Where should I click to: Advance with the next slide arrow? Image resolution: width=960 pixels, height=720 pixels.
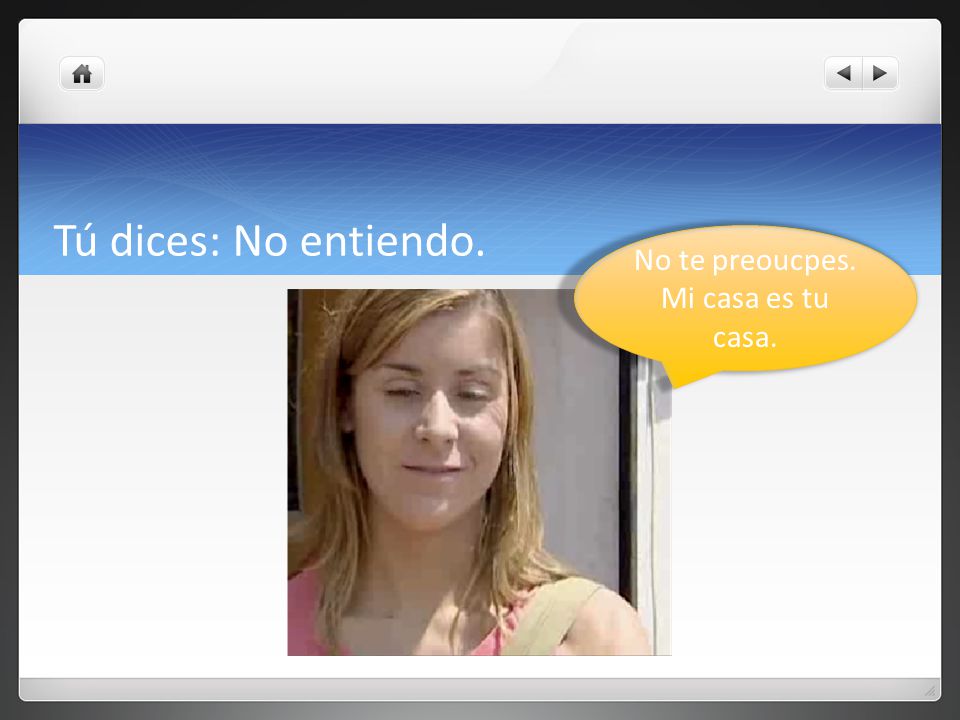(880, 73)
